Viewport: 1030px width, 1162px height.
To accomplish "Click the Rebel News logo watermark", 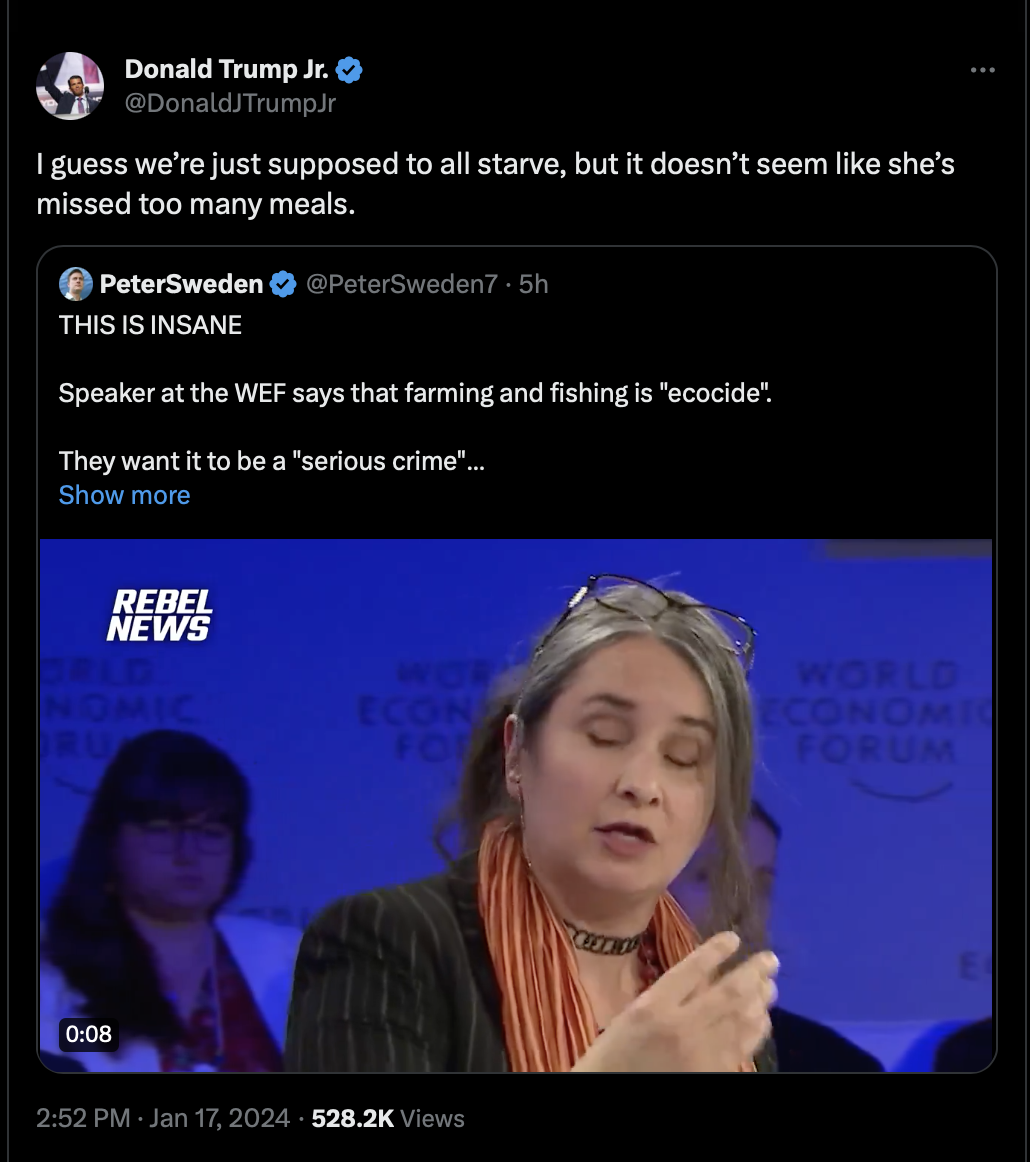I will pos(159,615).
